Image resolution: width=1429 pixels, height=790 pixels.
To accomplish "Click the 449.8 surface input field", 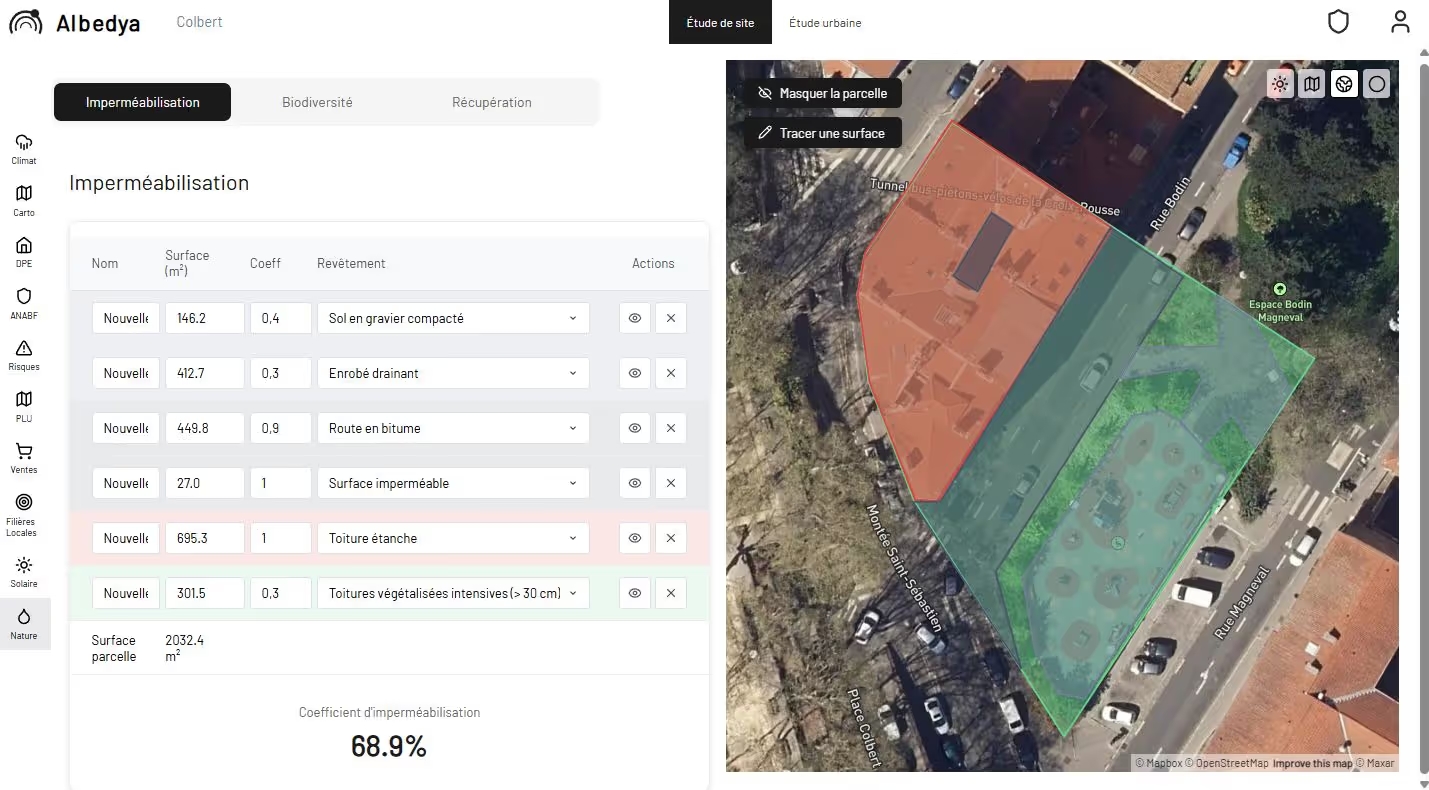I will click(204, 428).
